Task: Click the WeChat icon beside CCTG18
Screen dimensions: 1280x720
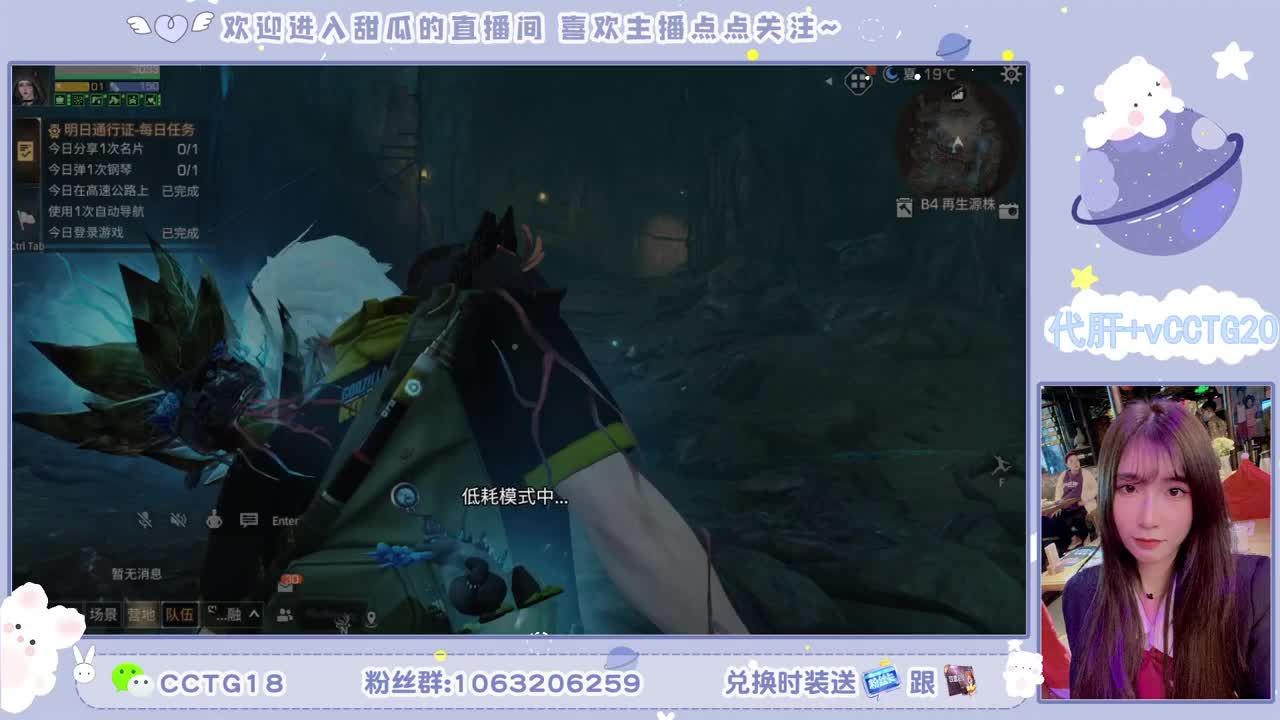Action: [x=130, y=679]
